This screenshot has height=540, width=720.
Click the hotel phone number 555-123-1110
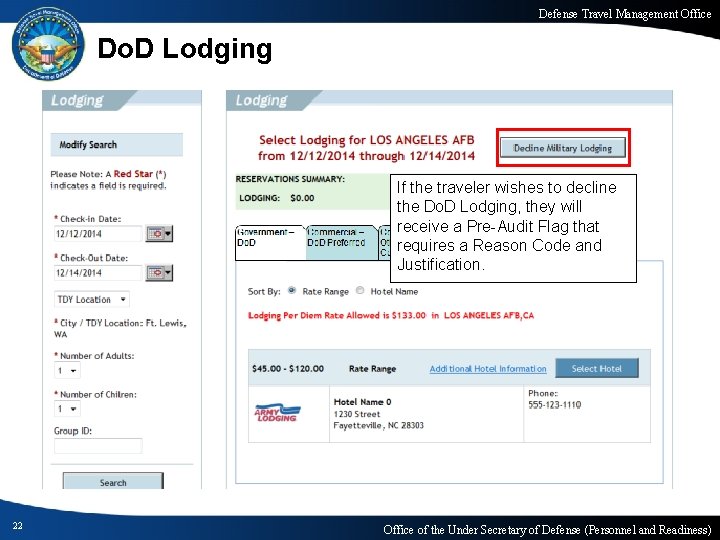point(554,405)
